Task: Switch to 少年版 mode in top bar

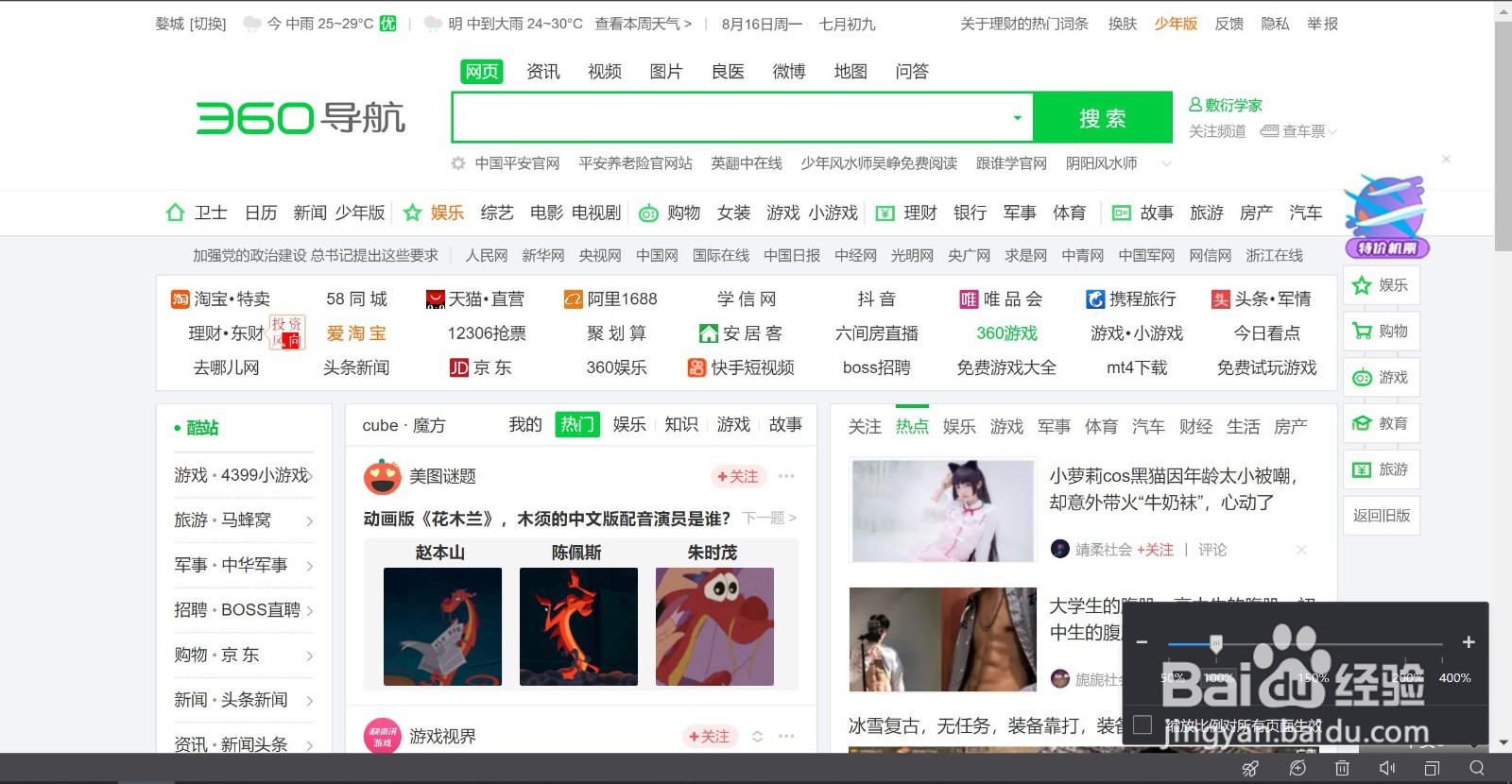Action: click(1176, 24)
